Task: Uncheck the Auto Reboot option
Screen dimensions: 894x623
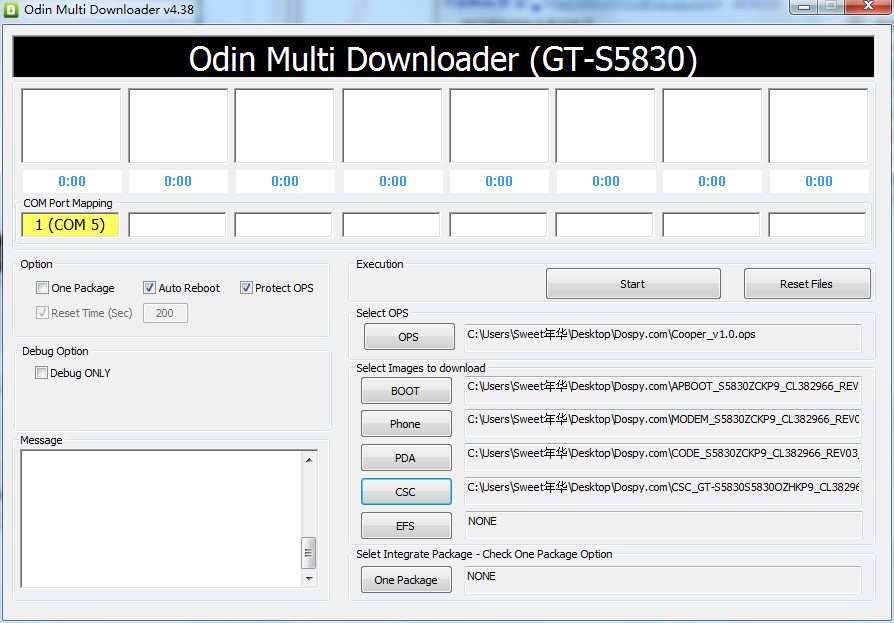Action: (x=149, y=288)
